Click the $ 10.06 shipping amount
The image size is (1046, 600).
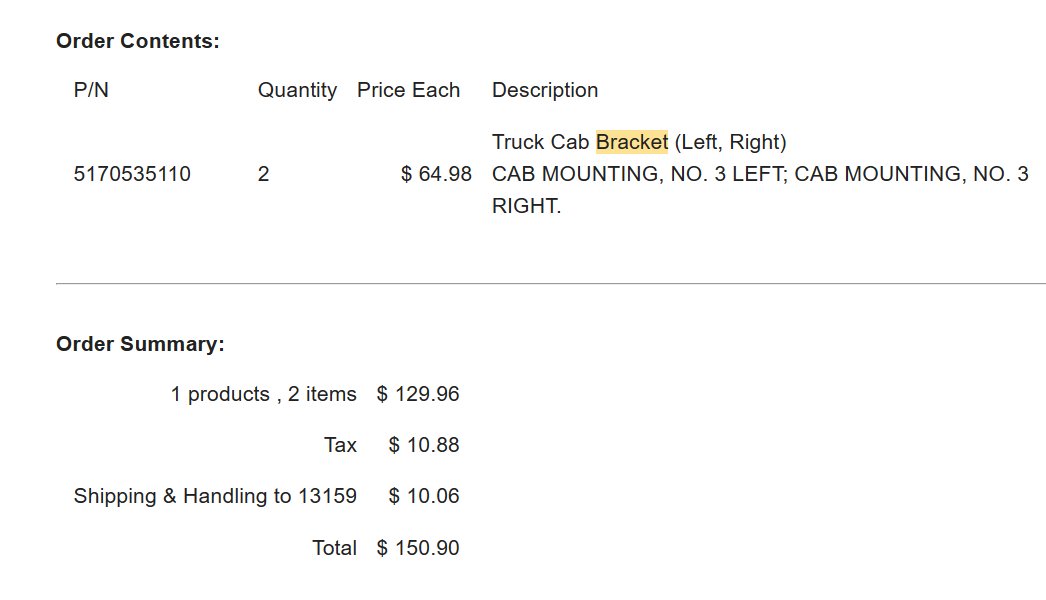tap(424, 497)
